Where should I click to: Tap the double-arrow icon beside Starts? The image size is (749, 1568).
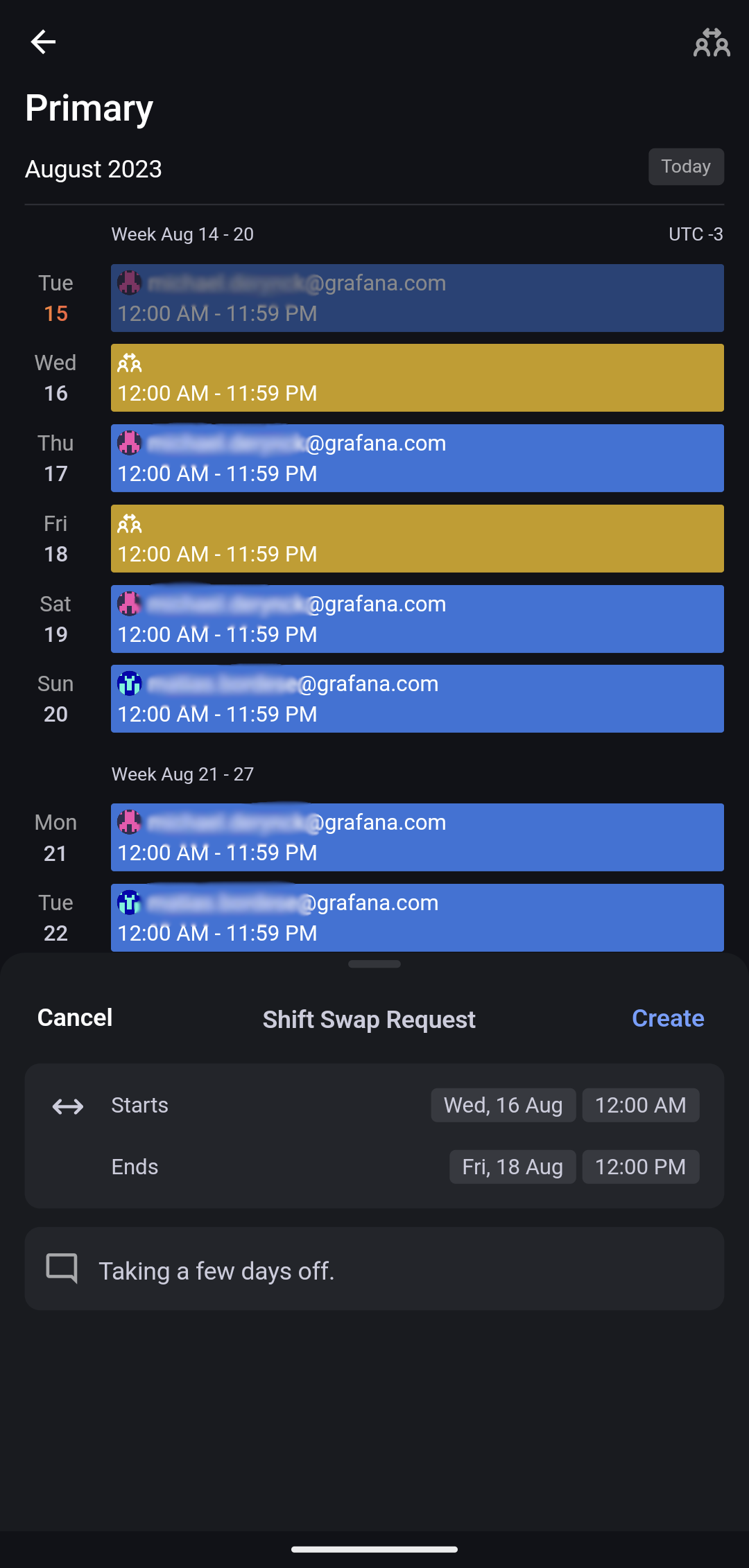68,1106
